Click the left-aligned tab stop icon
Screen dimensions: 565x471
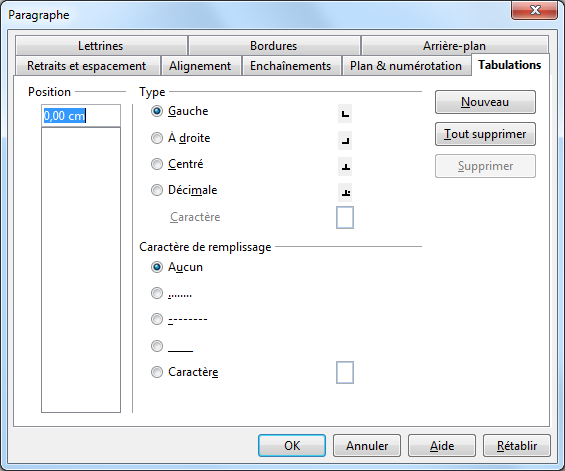click(345, 114)
